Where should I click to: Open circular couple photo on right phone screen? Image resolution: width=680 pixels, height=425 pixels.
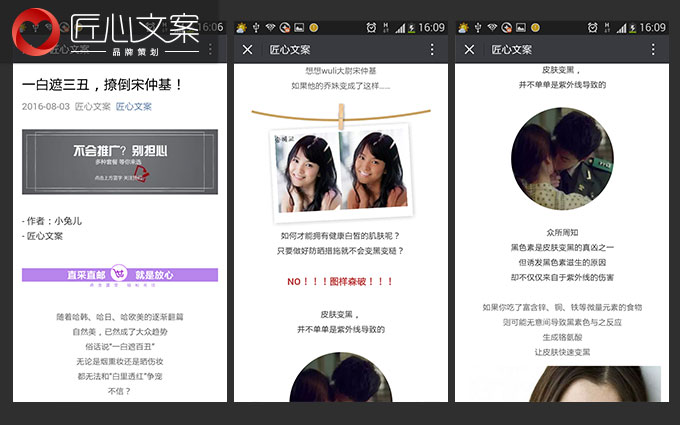(x=562, y=159)
